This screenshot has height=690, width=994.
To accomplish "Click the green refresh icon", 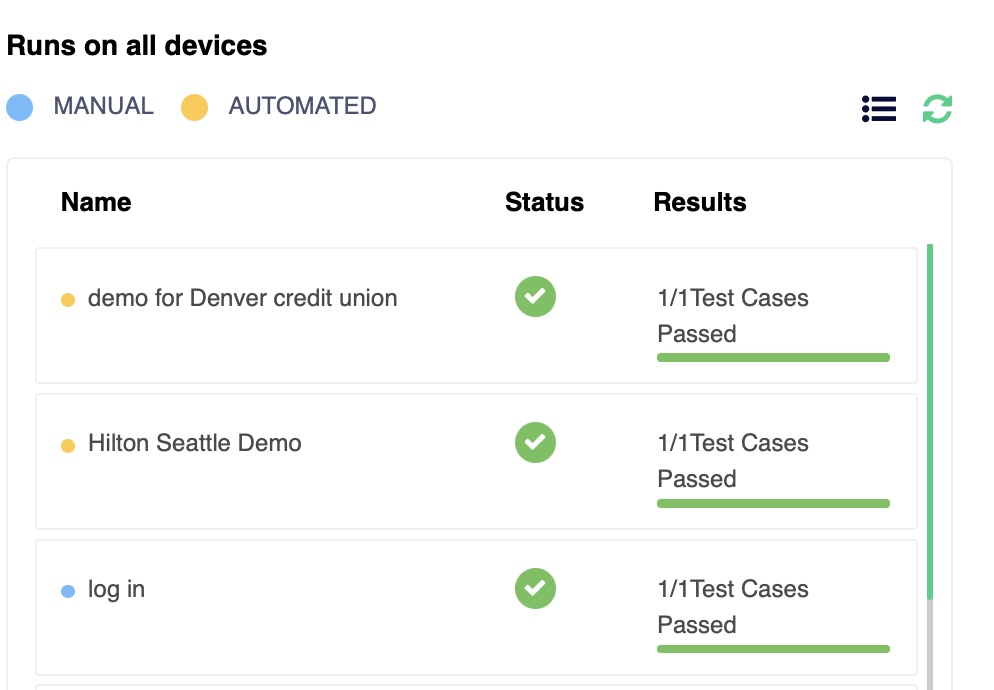I will (x=937, y=108).
